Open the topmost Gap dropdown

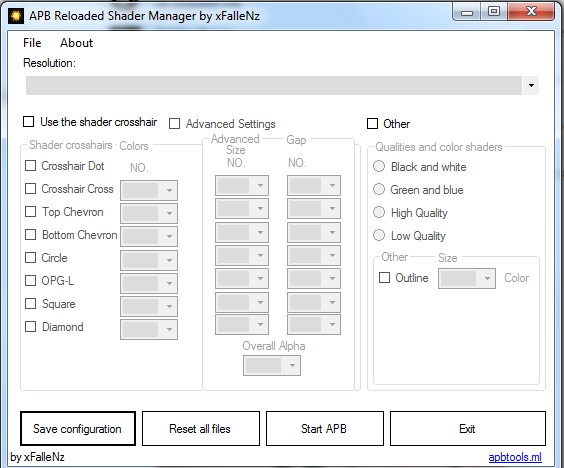(314, 186)
